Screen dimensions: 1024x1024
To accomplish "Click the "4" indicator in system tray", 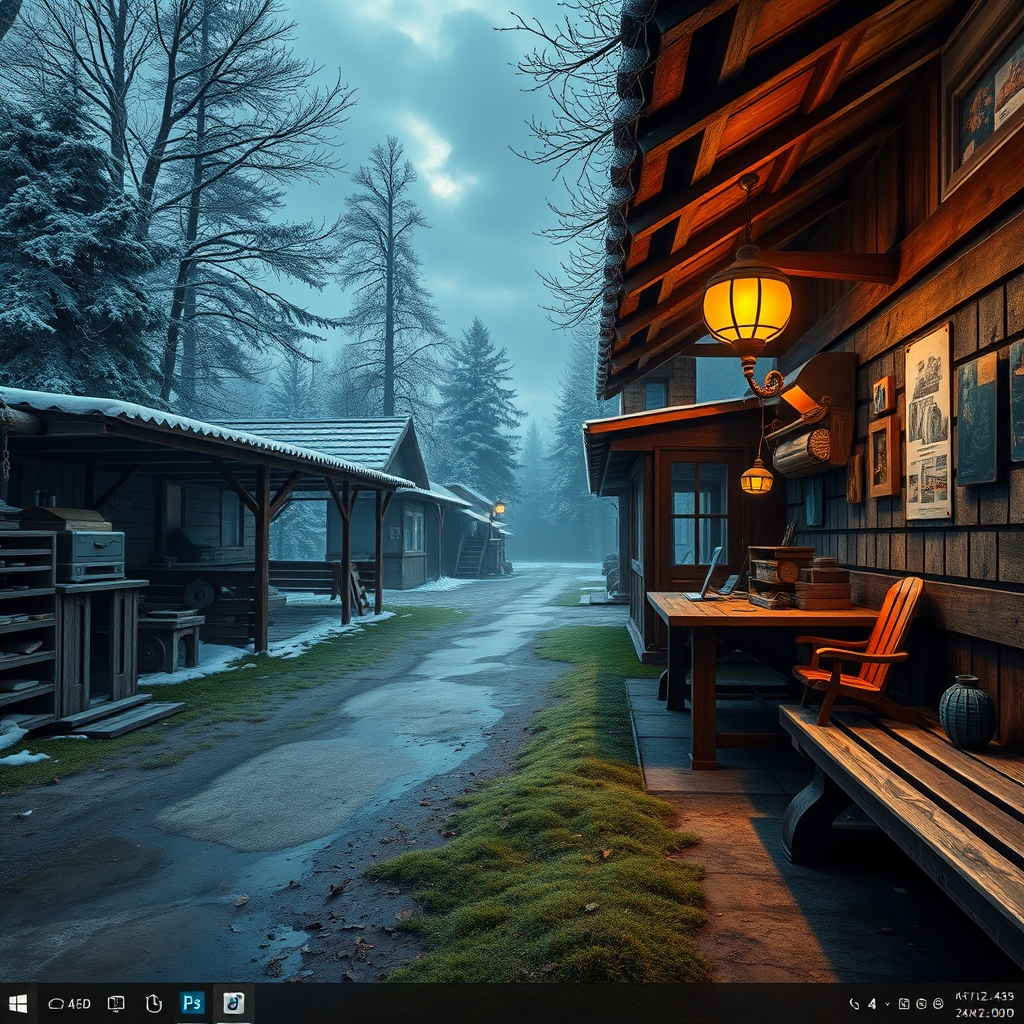I will (872, 1003).
